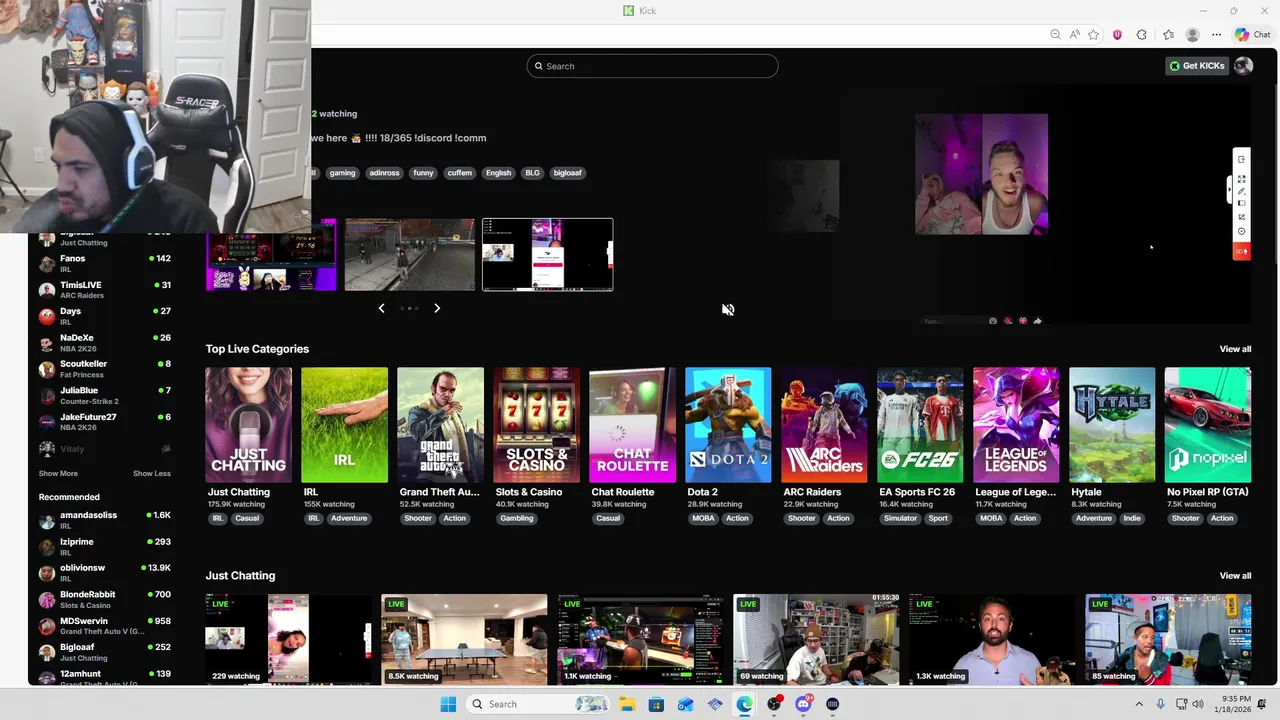Open amandasoliss recommended channel
The image size is (1280, 720).
(x=104, y=520)
